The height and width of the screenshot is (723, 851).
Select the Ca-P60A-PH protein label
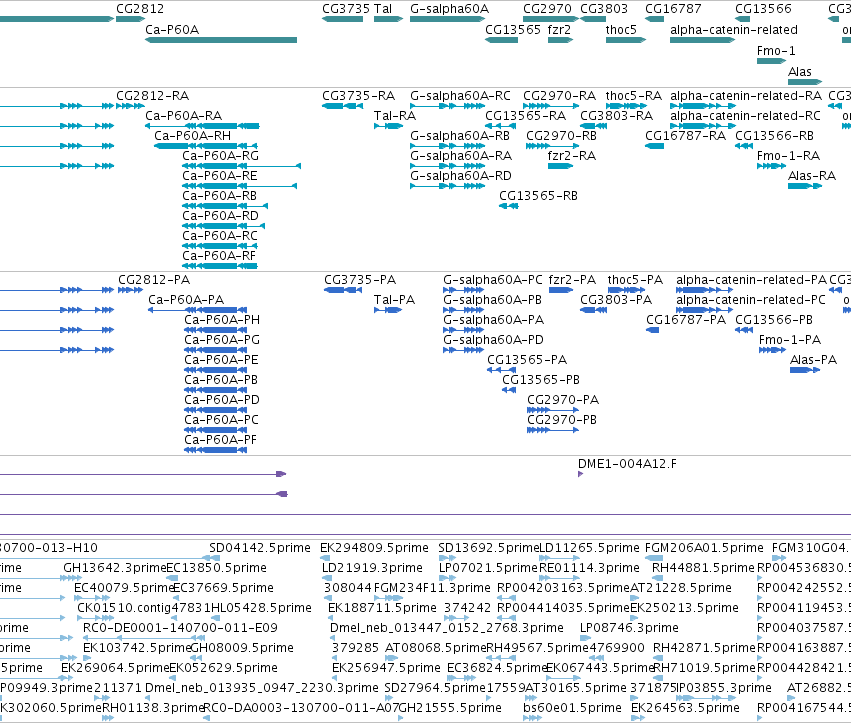[222, 320]
